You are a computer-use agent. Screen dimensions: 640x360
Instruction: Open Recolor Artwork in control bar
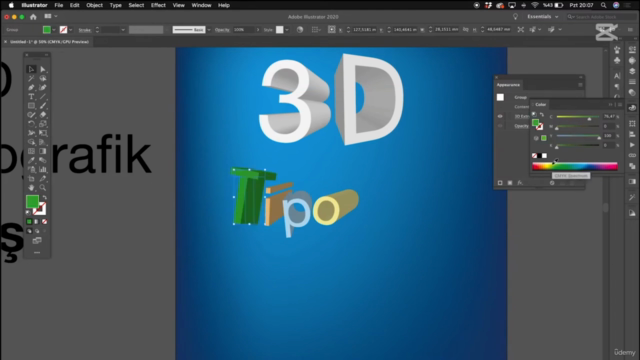click(300, 29)
